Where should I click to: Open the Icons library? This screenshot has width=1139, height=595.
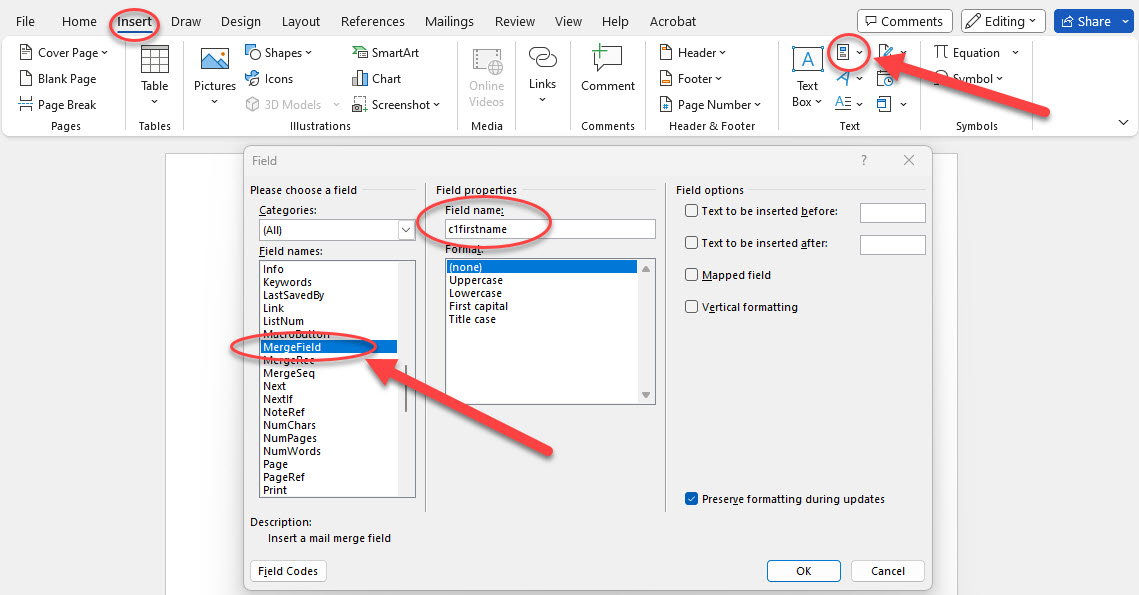point(269,78)
